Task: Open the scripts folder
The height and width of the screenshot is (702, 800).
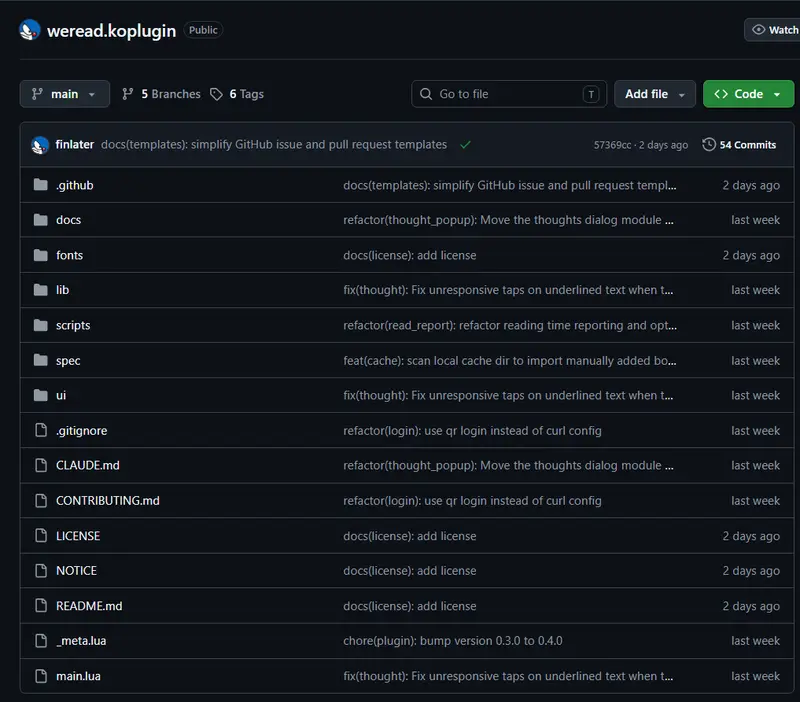Action: (73, 325)
